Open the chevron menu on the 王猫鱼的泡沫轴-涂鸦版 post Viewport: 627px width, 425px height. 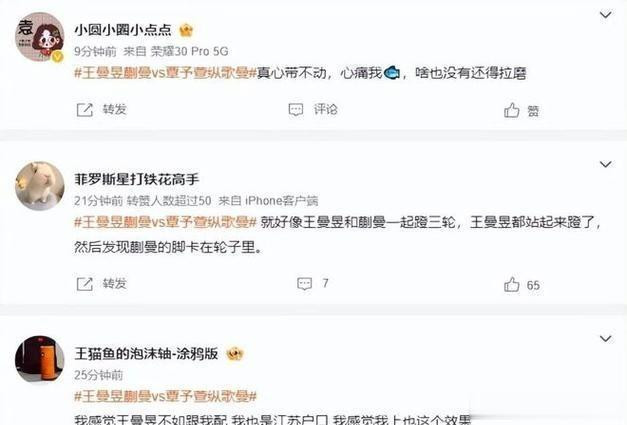606,339
